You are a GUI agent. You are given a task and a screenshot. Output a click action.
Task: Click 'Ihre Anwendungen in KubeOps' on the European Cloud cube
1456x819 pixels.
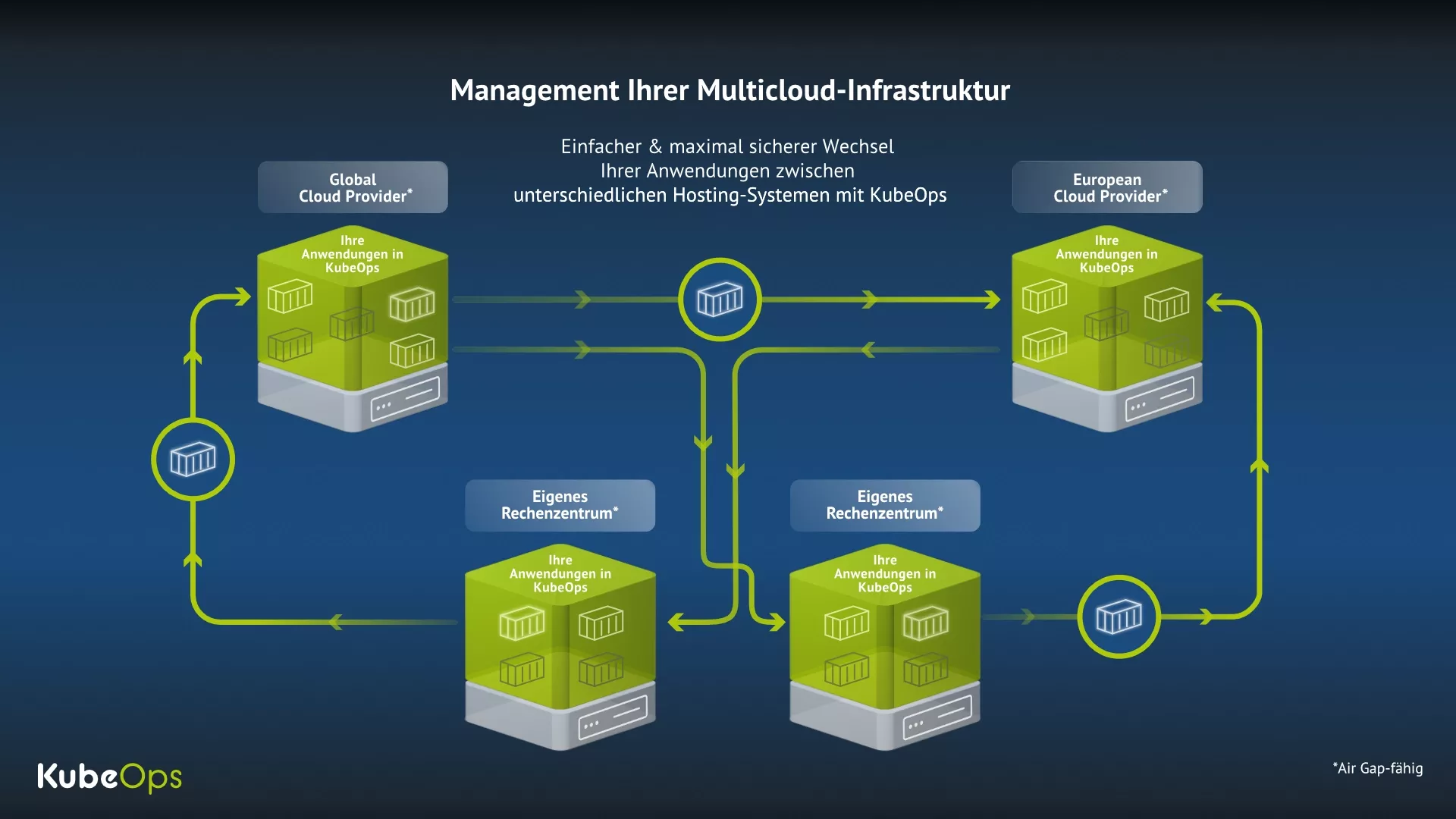1107,254
